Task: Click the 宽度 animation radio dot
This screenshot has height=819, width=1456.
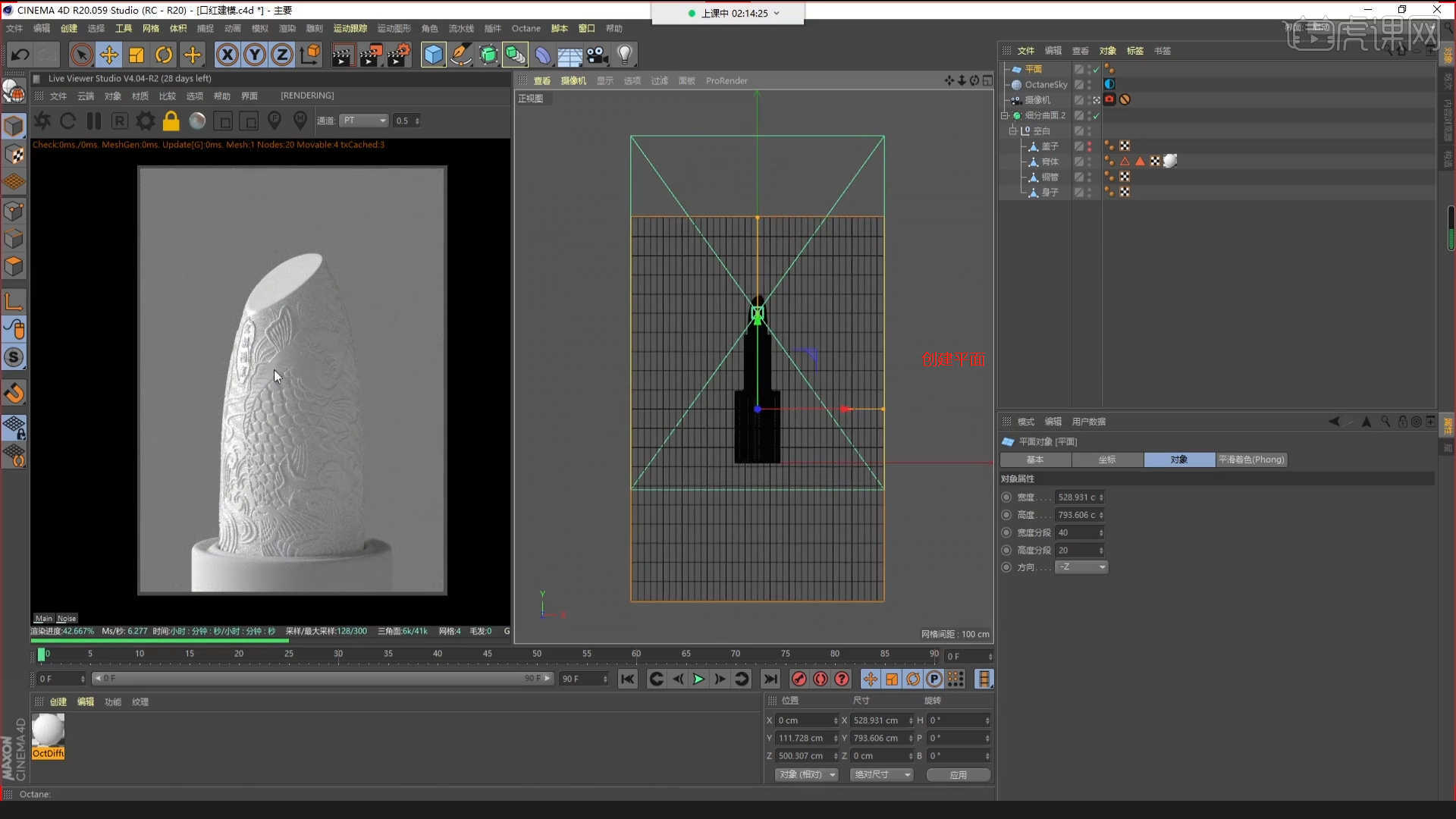Action: coord(1006,497)
